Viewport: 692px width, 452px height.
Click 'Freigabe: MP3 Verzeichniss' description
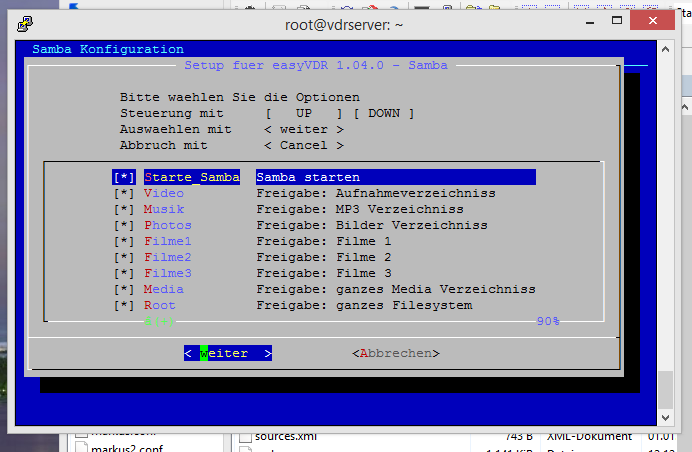click(360, 209)
